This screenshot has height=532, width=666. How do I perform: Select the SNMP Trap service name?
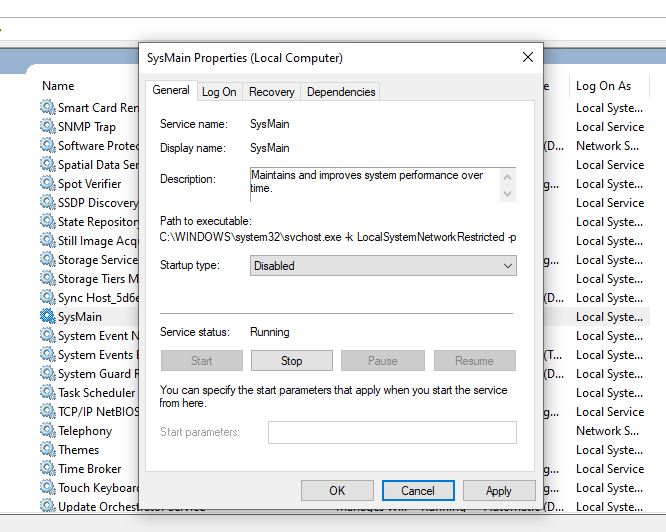87,127
